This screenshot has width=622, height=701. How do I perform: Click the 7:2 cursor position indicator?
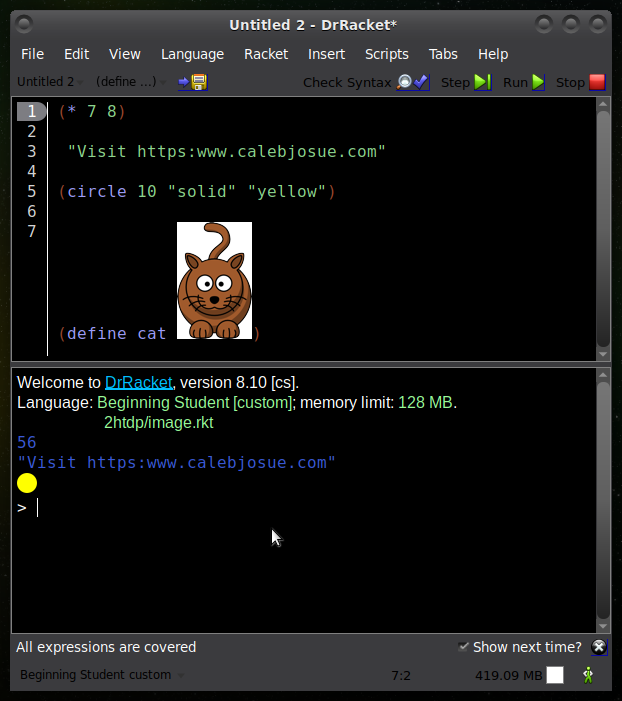click(x=401, y=676)
